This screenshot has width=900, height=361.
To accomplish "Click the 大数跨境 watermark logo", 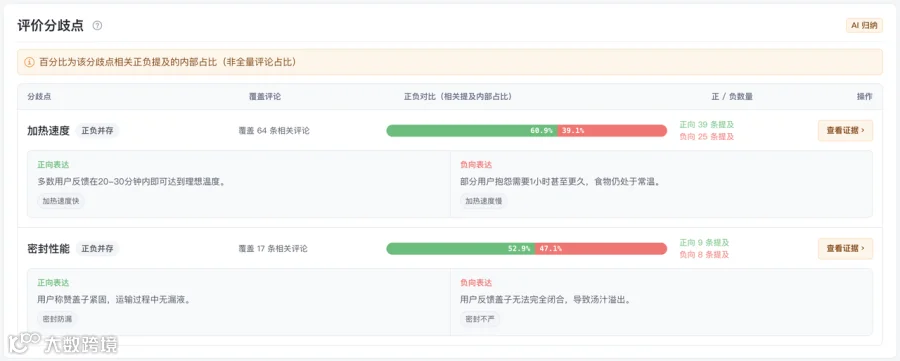I will 63,344.
